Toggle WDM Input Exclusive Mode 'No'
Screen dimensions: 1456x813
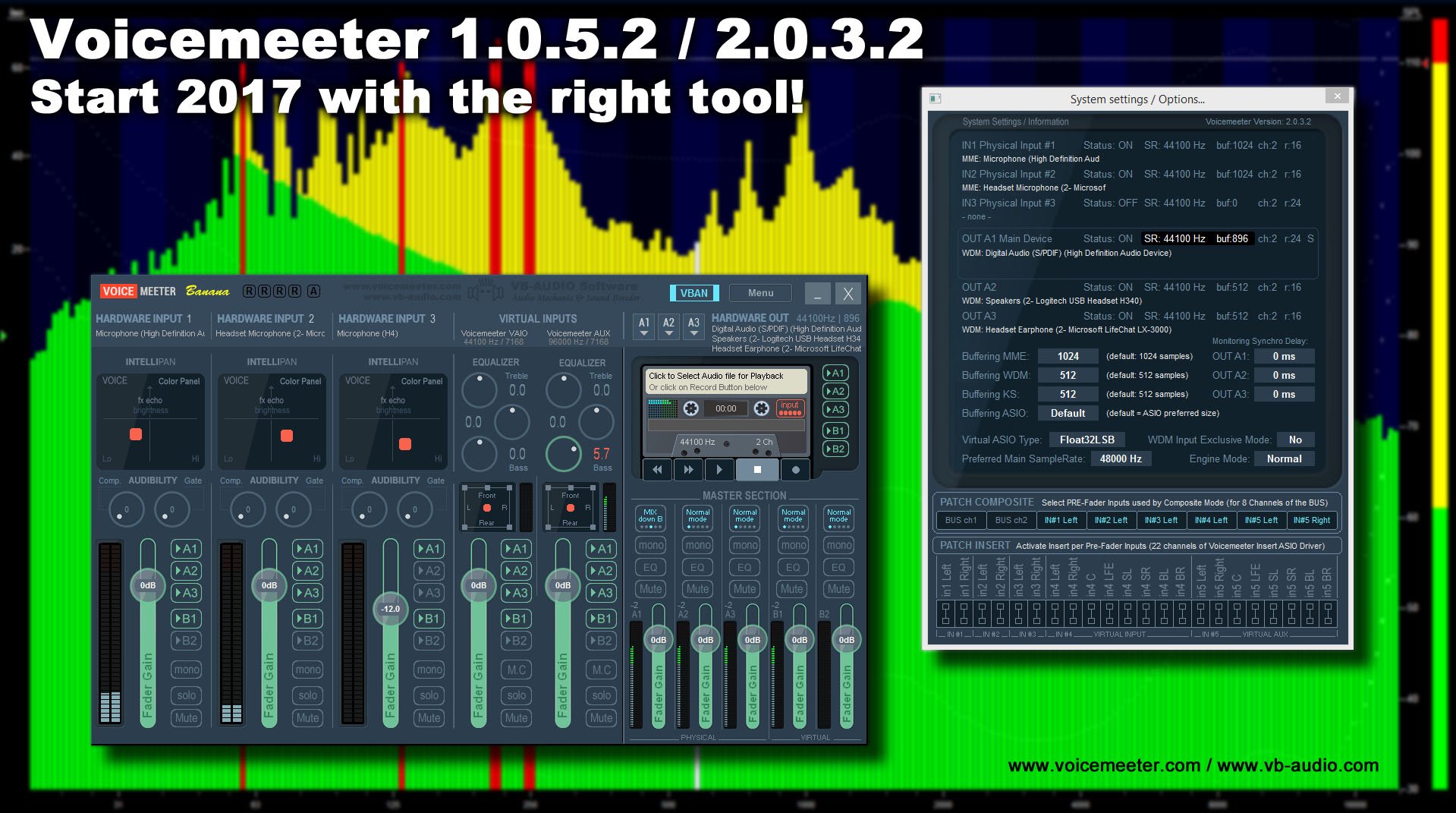(1295, 440)
